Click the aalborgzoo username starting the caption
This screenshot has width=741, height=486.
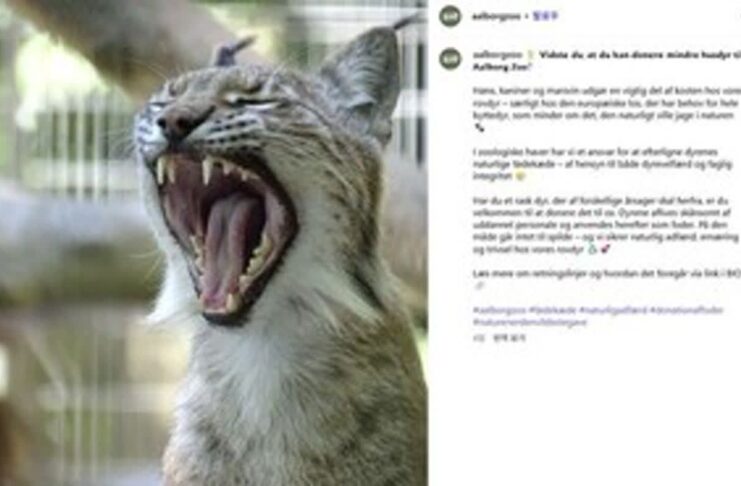(497, 55)
